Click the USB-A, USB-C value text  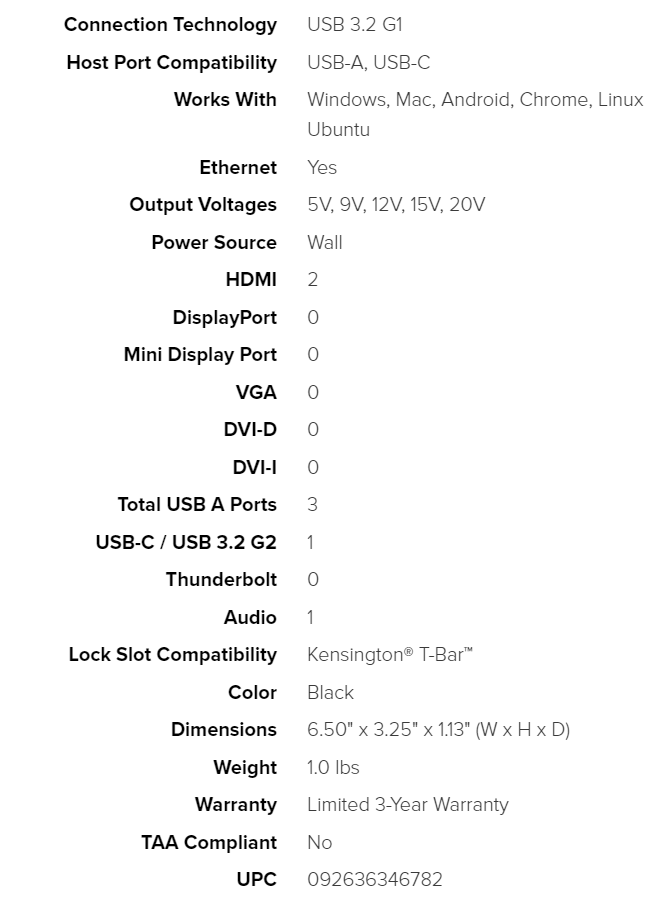pyautogui.click(x=368, y=63)
